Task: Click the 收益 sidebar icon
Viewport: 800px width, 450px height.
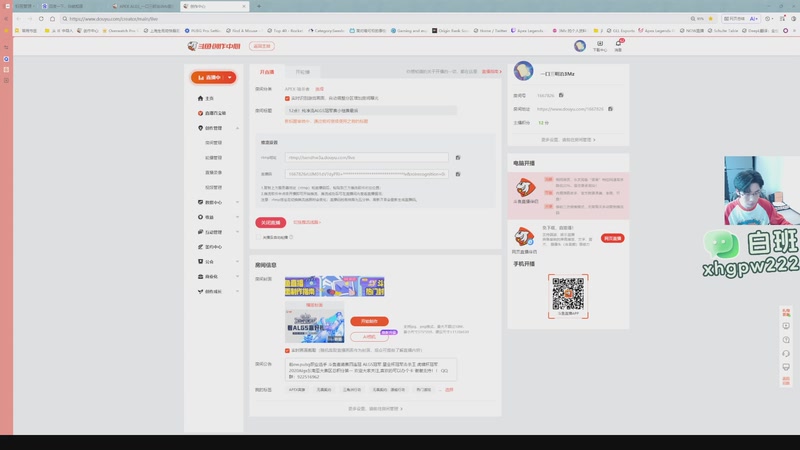Action: click(x=200, y=217)
